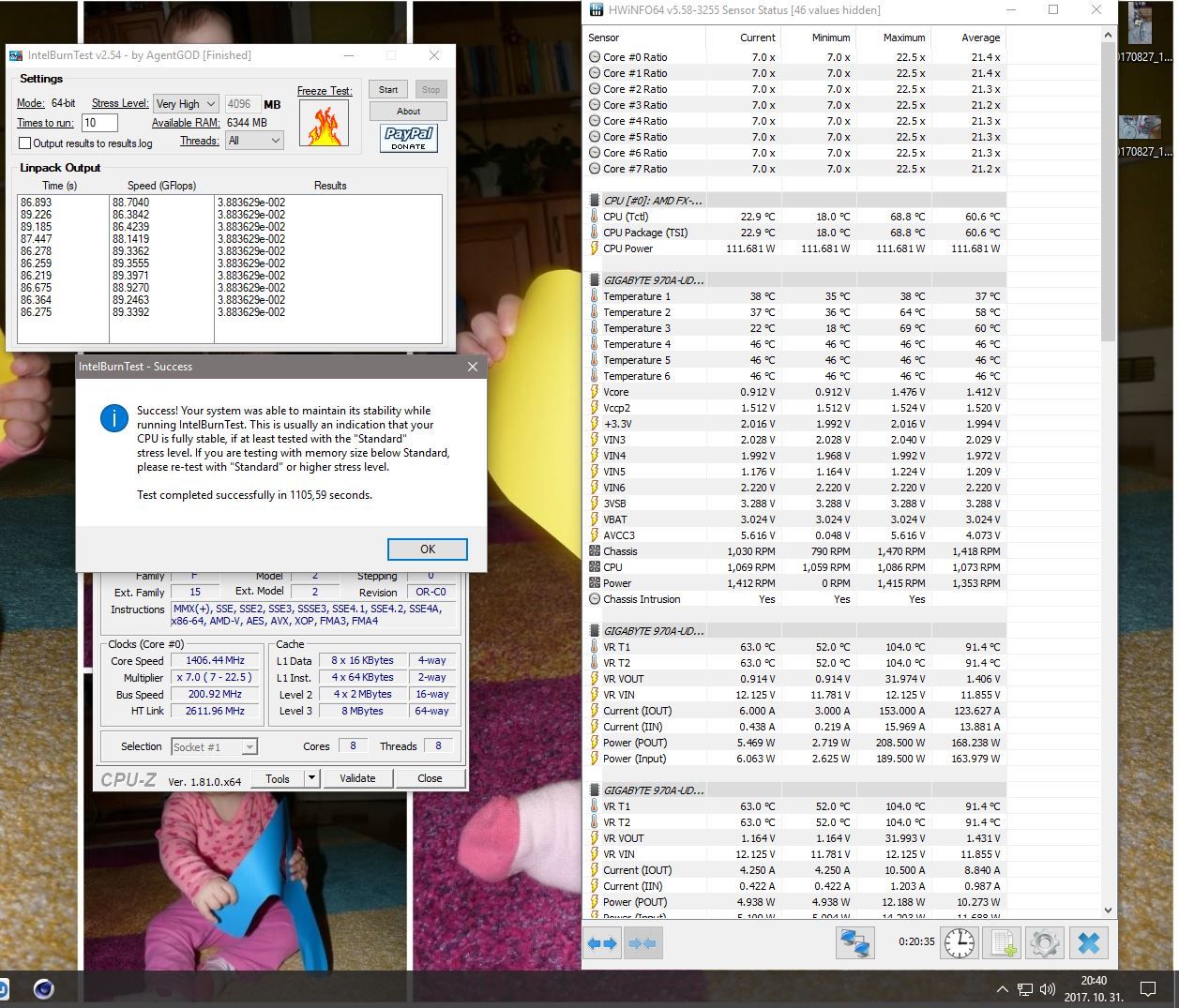Click the CPU-Z Close button

430,778
